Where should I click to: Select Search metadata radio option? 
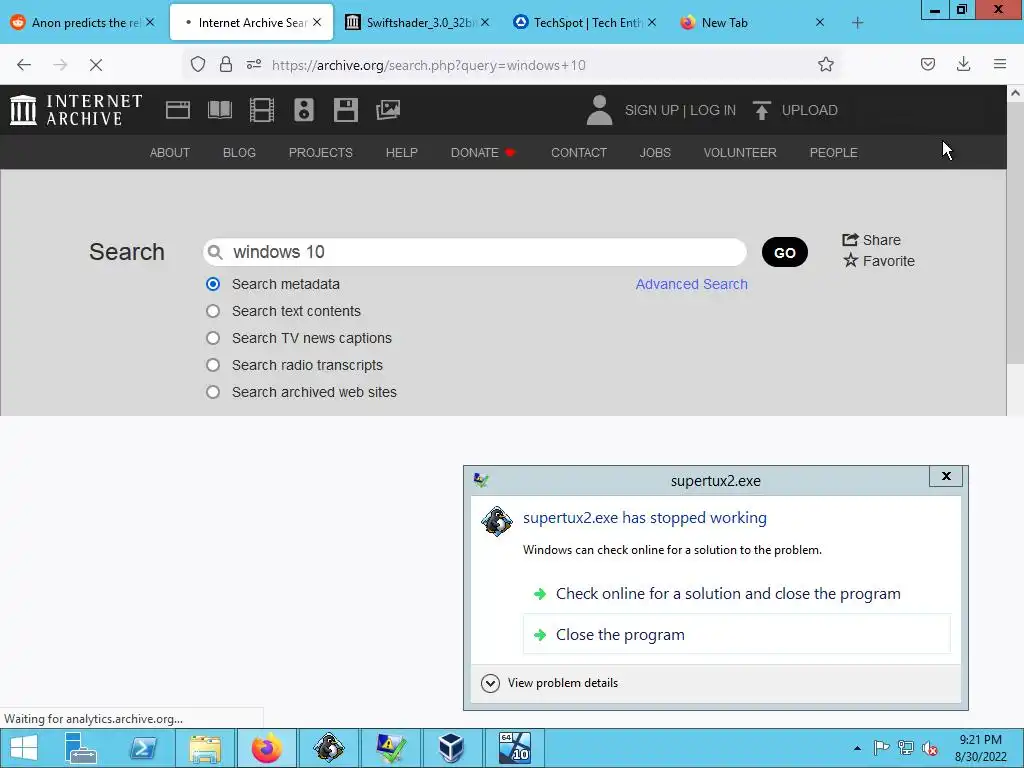pyautogui.click(x=213, y=284)
